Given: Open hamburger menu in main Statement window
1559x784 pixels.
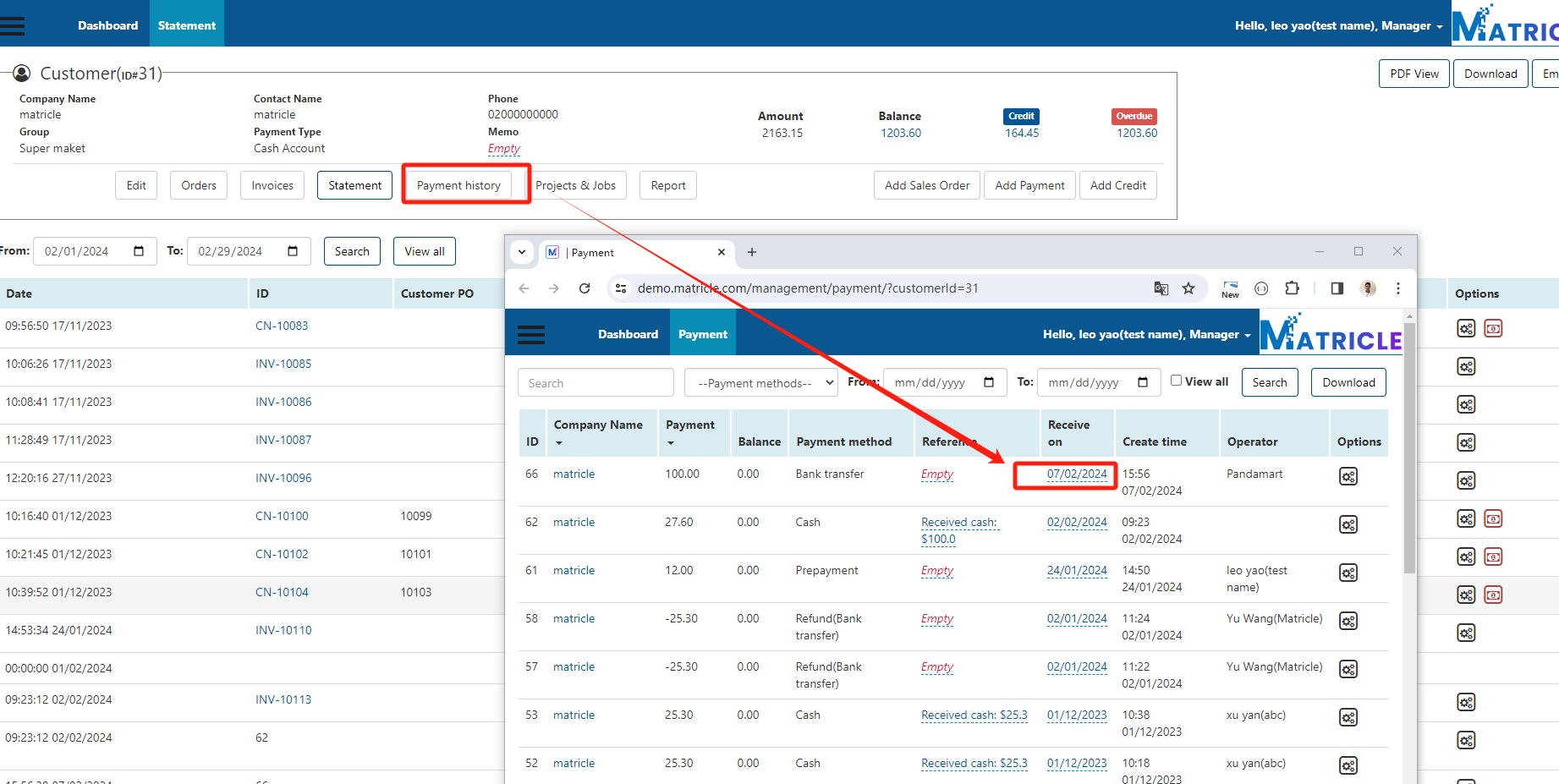Looking at the screenshot, I should pyautogui.click(x=13, y=25).
